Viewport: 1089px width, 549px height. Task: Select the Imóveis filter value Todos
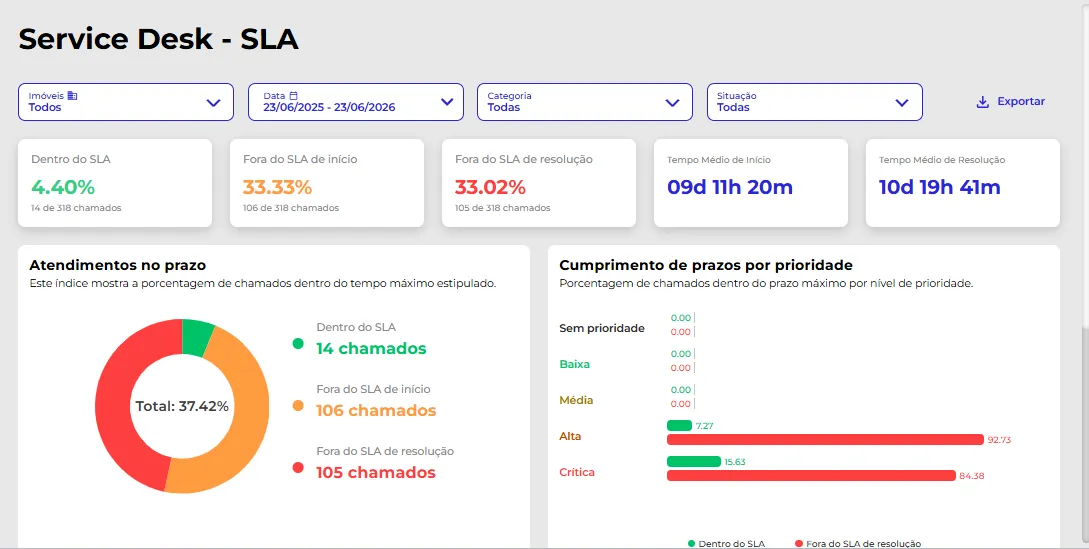click(x=44, y=108)
